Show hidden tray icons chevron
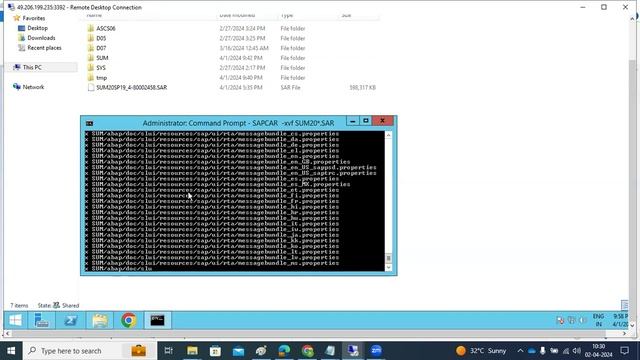Screen dimensions: 640x360 [x=520, y=351]
